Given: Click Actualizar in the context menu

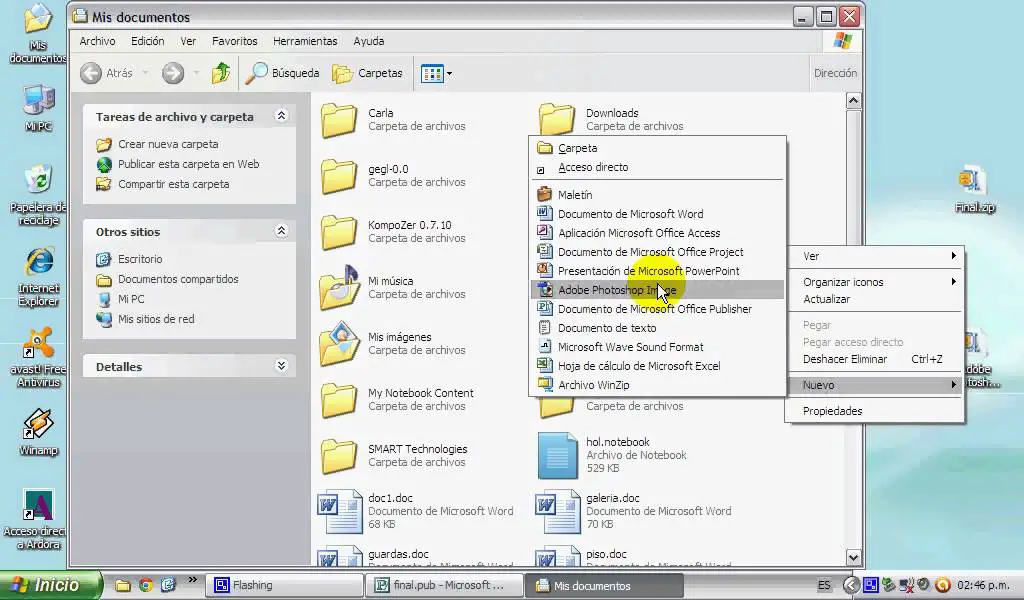Looking at the screenshot, I should (874, 299).
